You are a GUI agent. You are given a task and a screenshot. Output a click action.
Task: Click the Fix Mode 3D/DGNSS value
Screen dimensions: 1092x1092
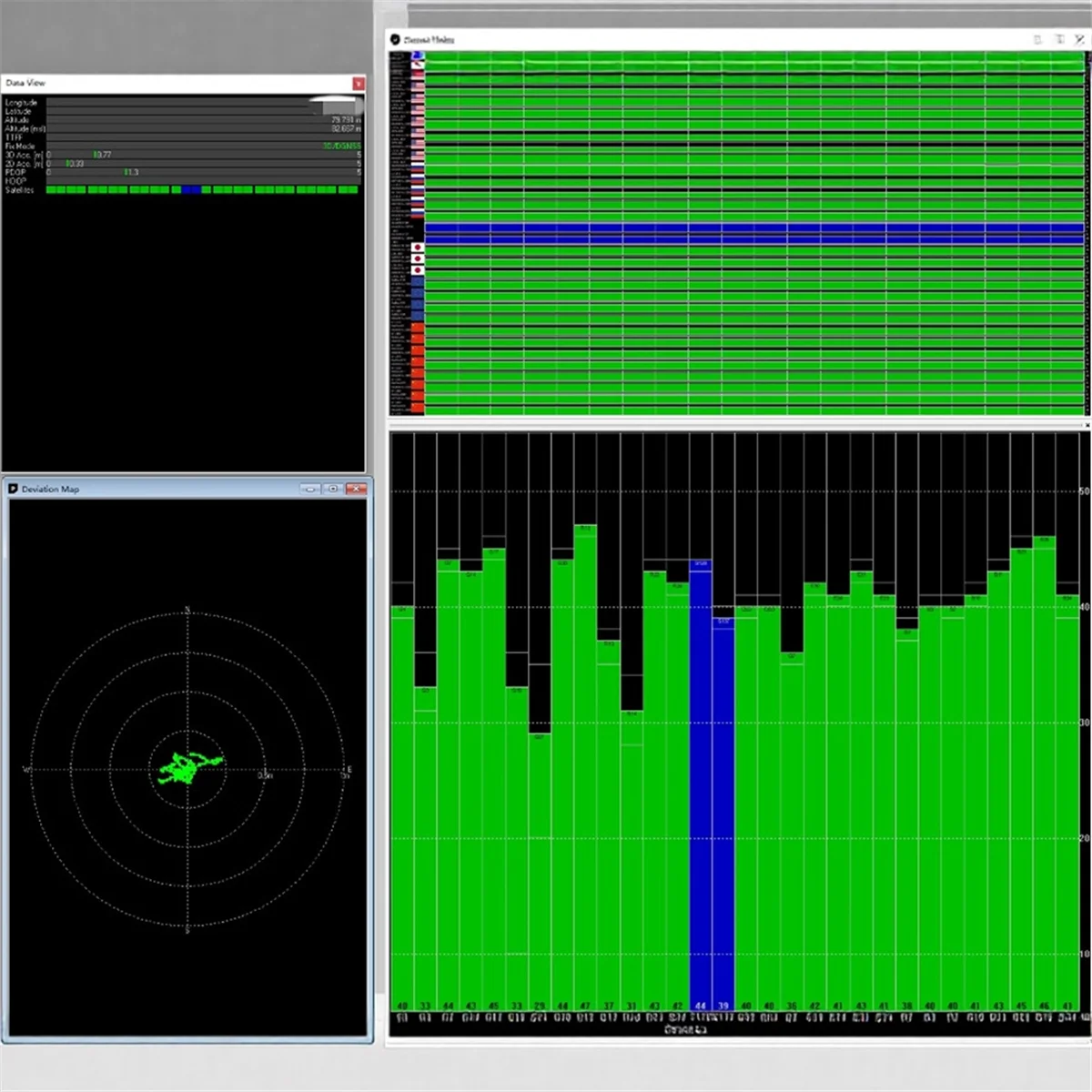pos(341,146)
